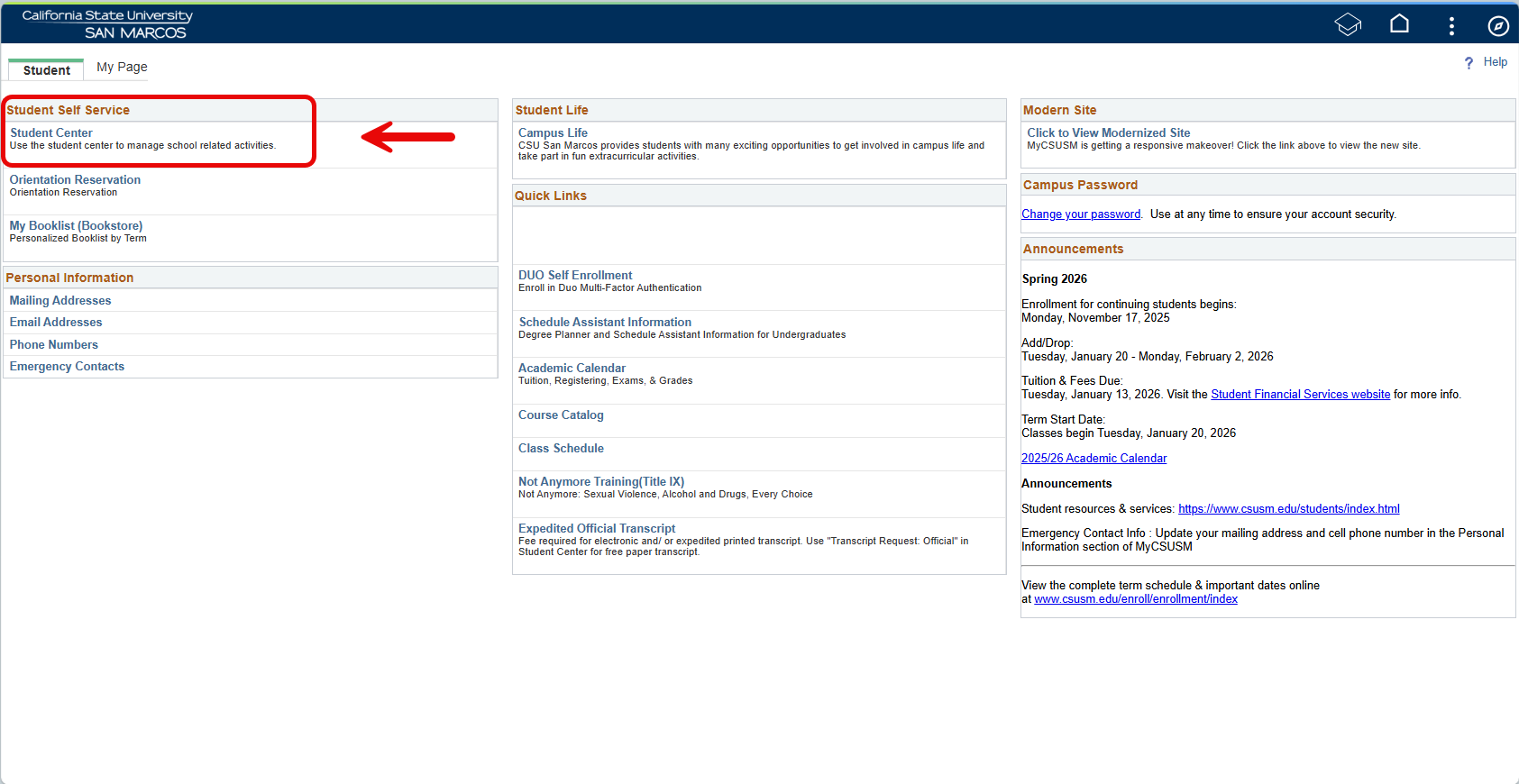This screenshot has width=1519, height=784.
Task: Open Phone Numbers
Action: [54, 344]
